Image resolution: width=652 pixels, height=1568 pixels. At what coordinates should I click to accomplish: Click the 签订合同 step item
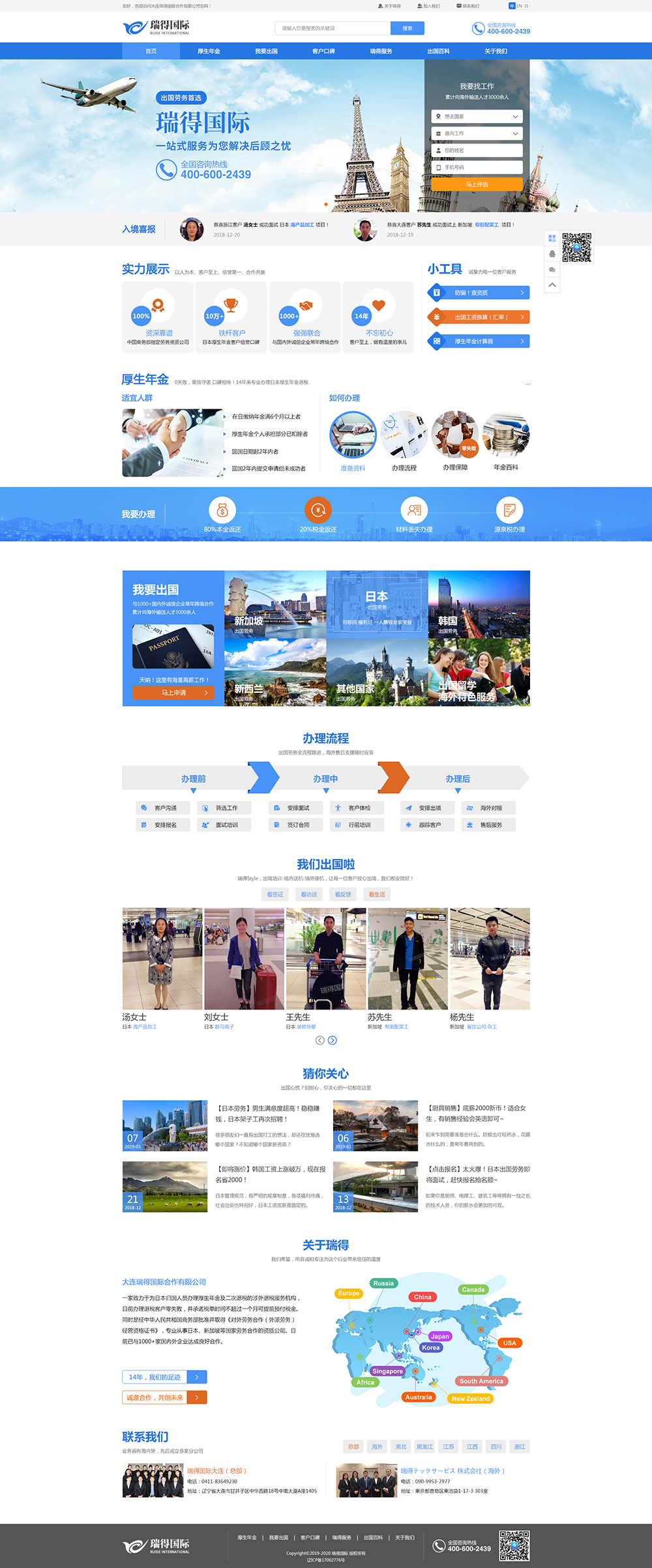tap(296, 824)
